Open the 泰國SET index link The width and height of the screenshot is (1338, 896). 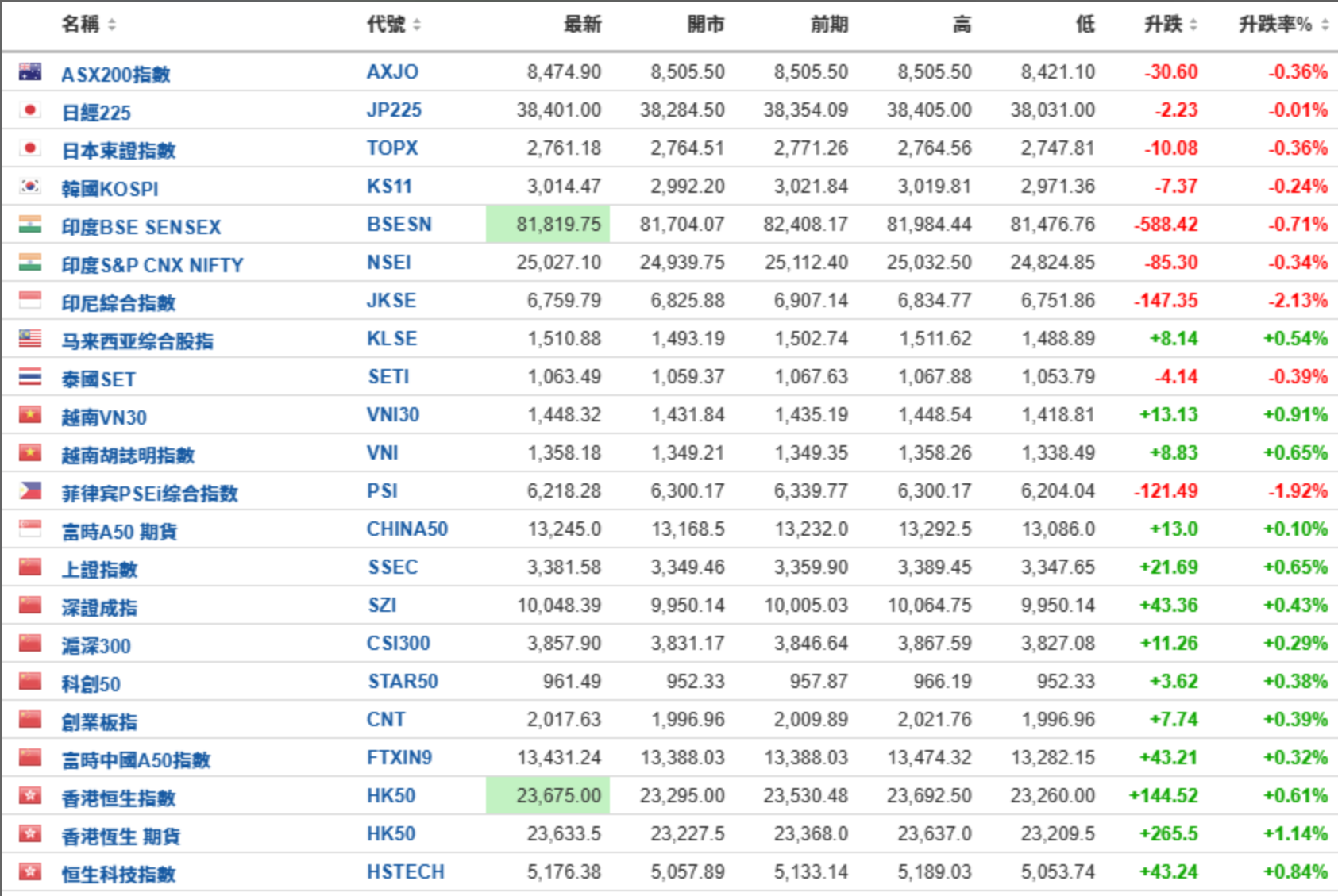click(98, 379)
